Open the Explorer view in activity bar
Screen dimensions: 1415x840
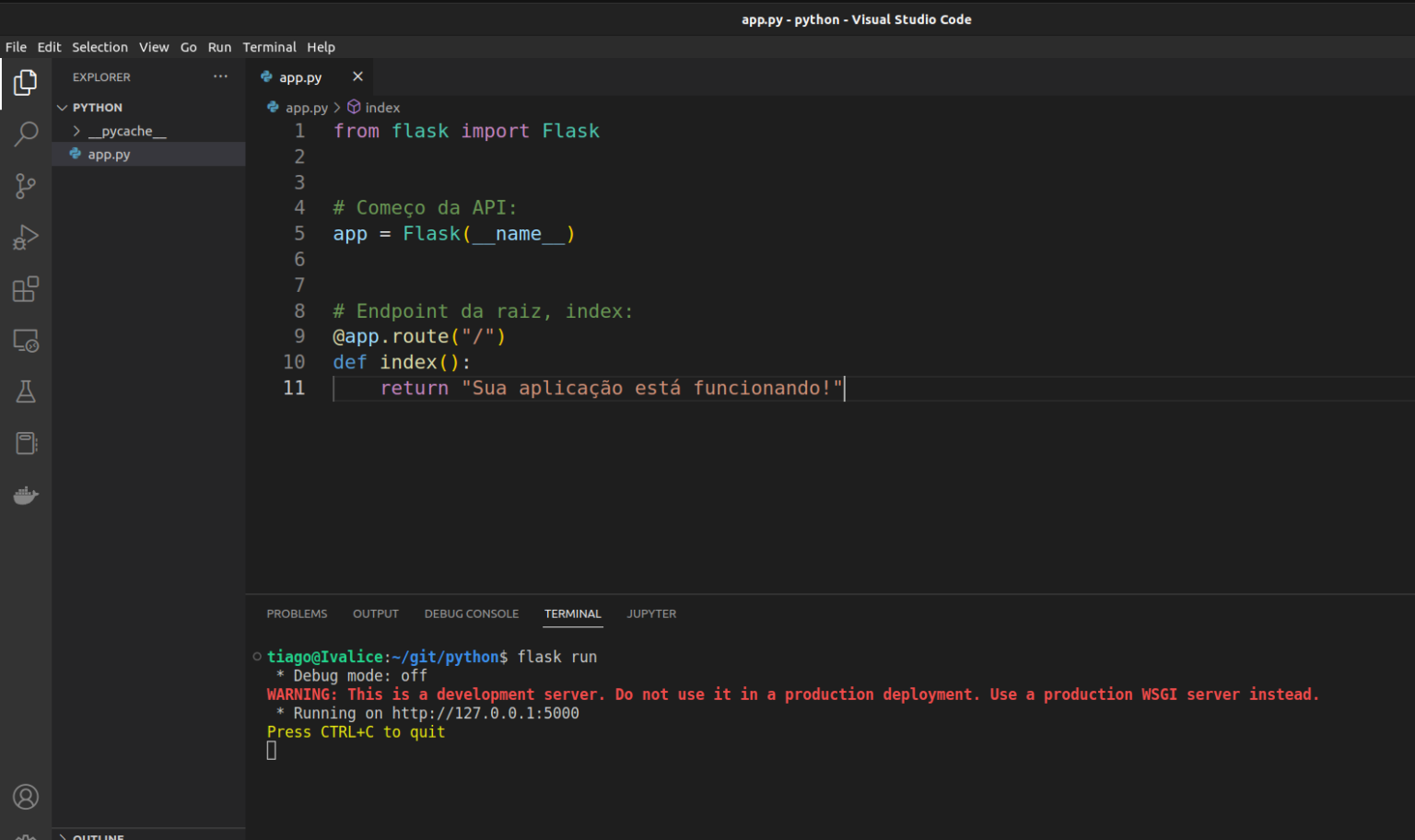tap(26, 83)
